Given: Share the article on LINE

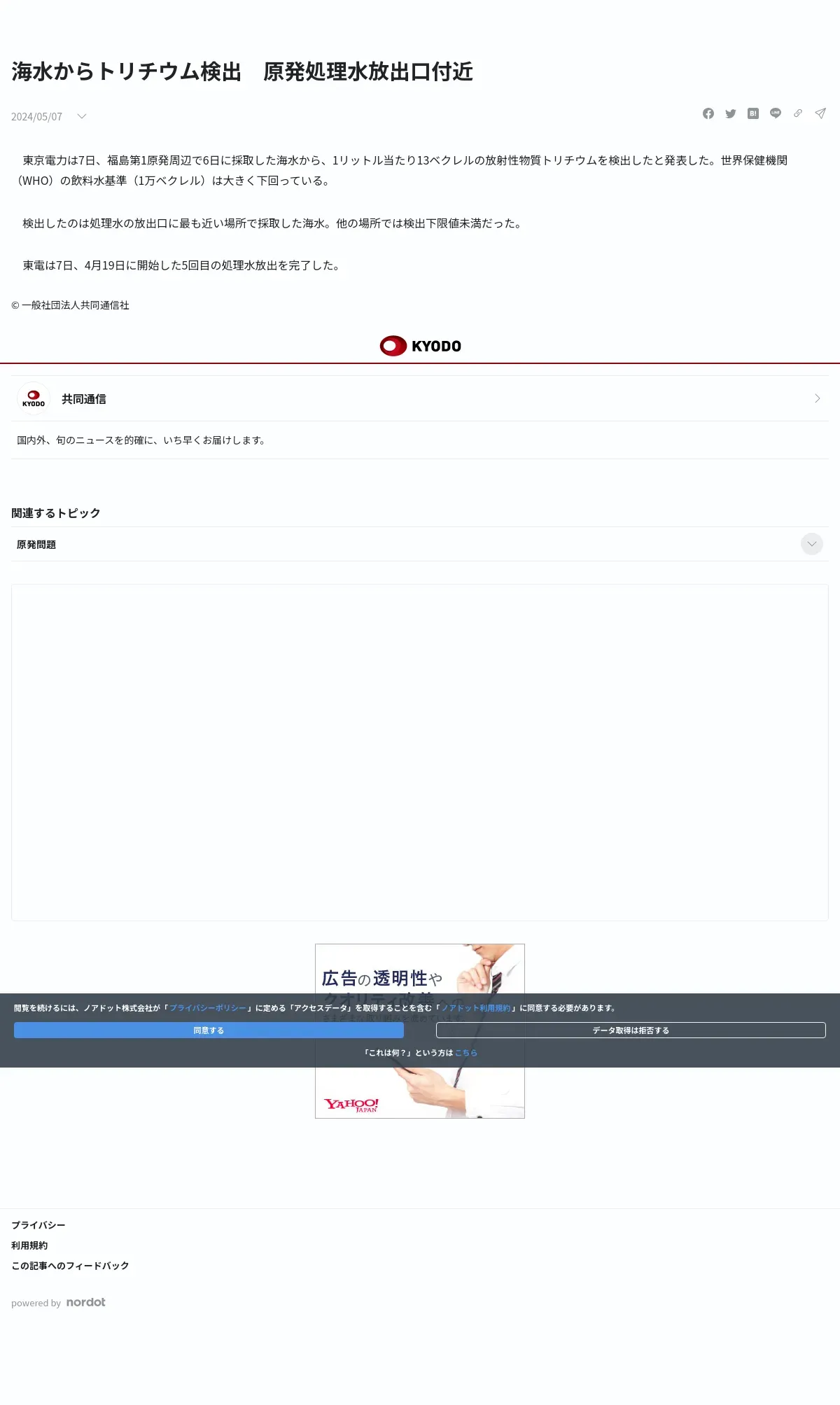Looking at the screenshot, I should pyautogui.click(x=776, y=113).
